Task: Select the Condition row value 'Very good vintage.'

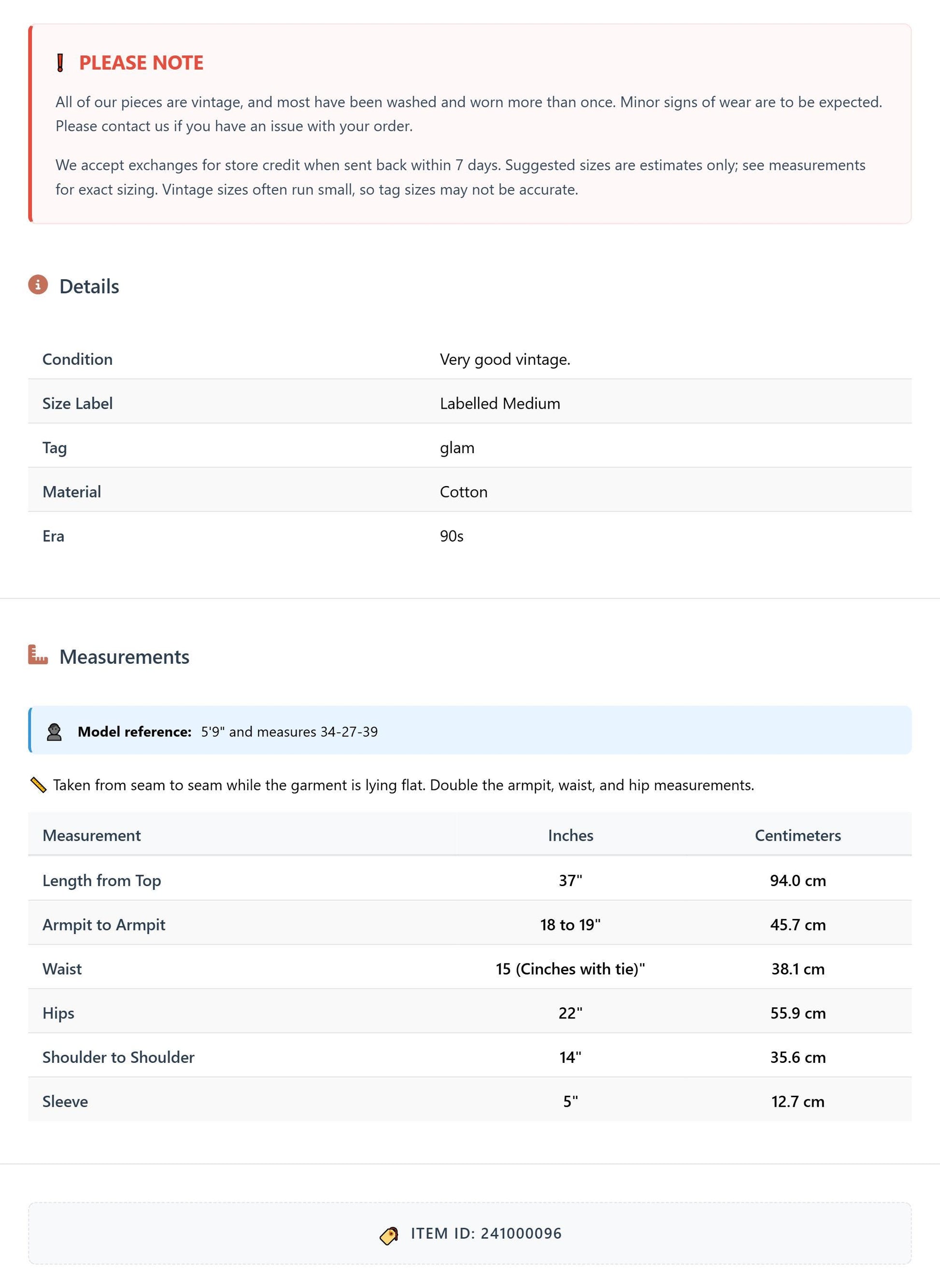Action: click(x=505, y=360)
